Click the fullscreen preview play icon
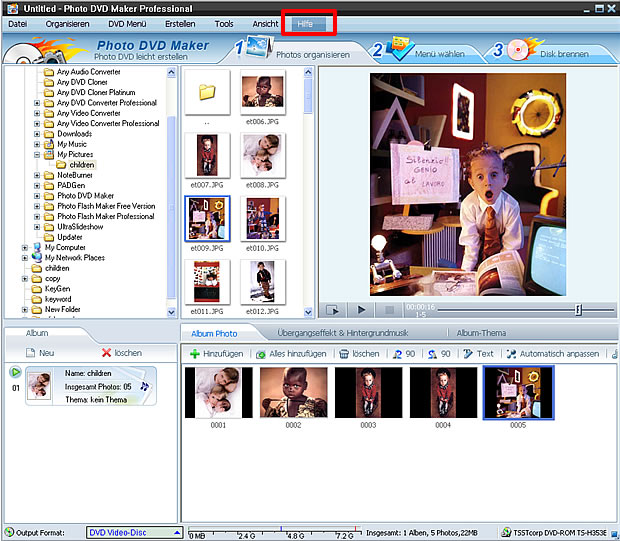 [x=333, y=310]
